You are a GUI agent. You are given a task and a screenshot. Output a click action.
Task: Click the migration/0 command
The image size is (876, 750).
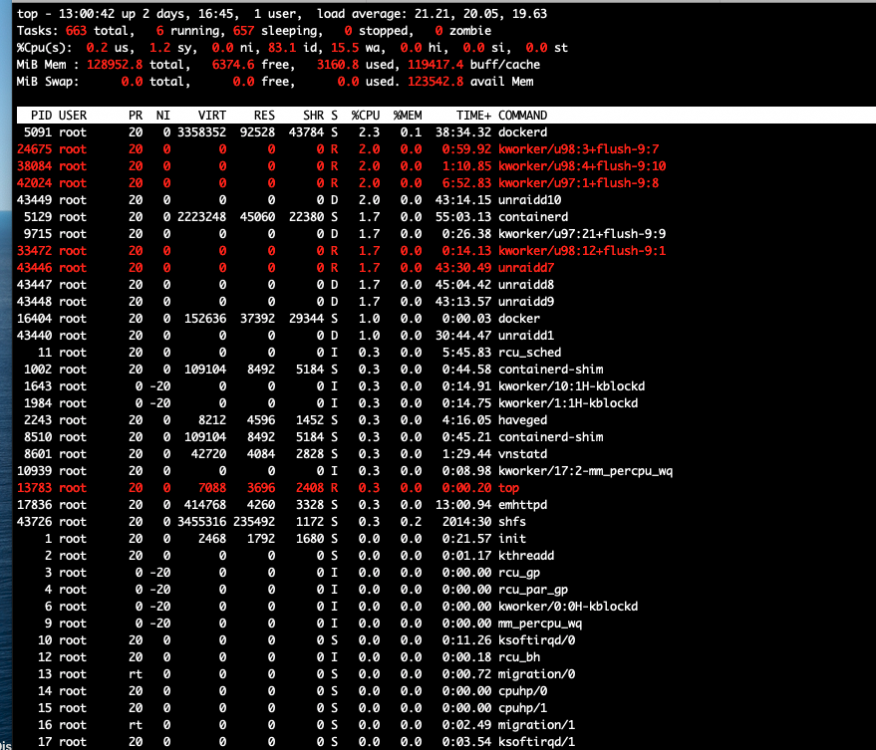pos(536,674)
